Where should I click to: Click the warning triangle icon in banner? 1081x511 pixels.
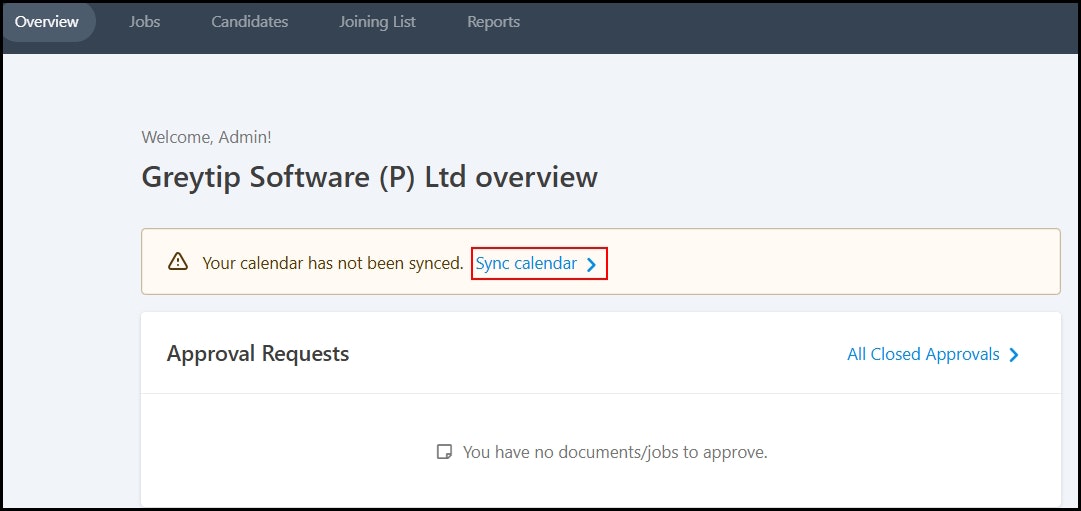pos(178,261)
